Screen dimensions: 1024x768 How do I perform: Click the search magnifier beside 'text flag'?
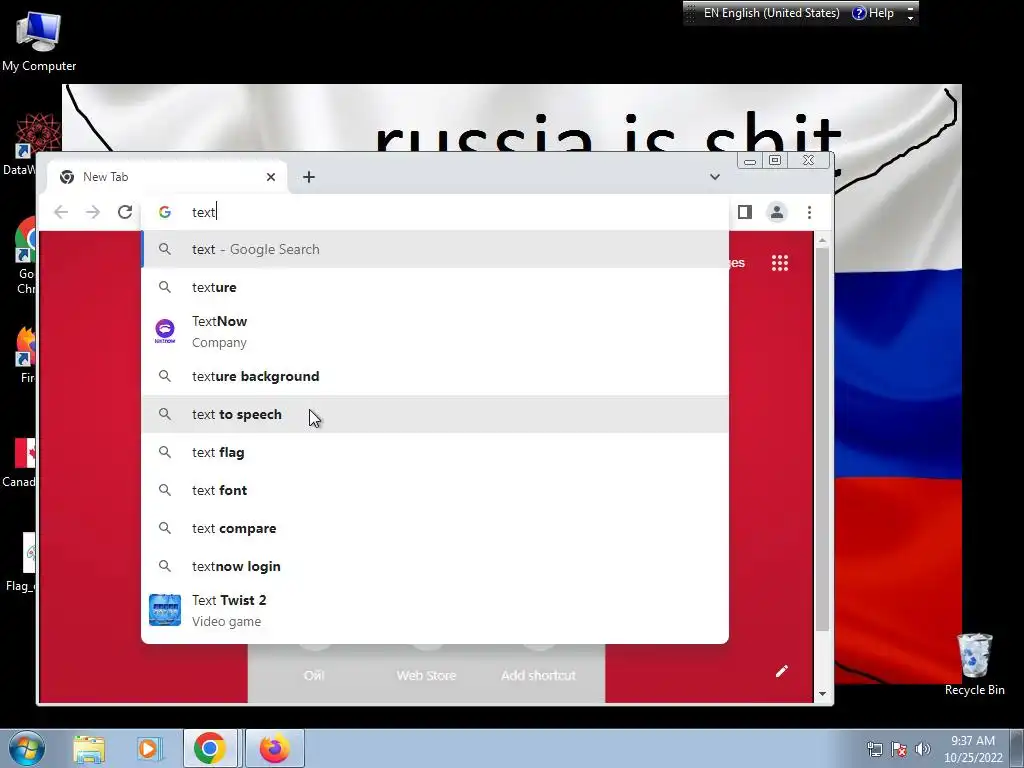pyautogui.click(x=165, y=452)
